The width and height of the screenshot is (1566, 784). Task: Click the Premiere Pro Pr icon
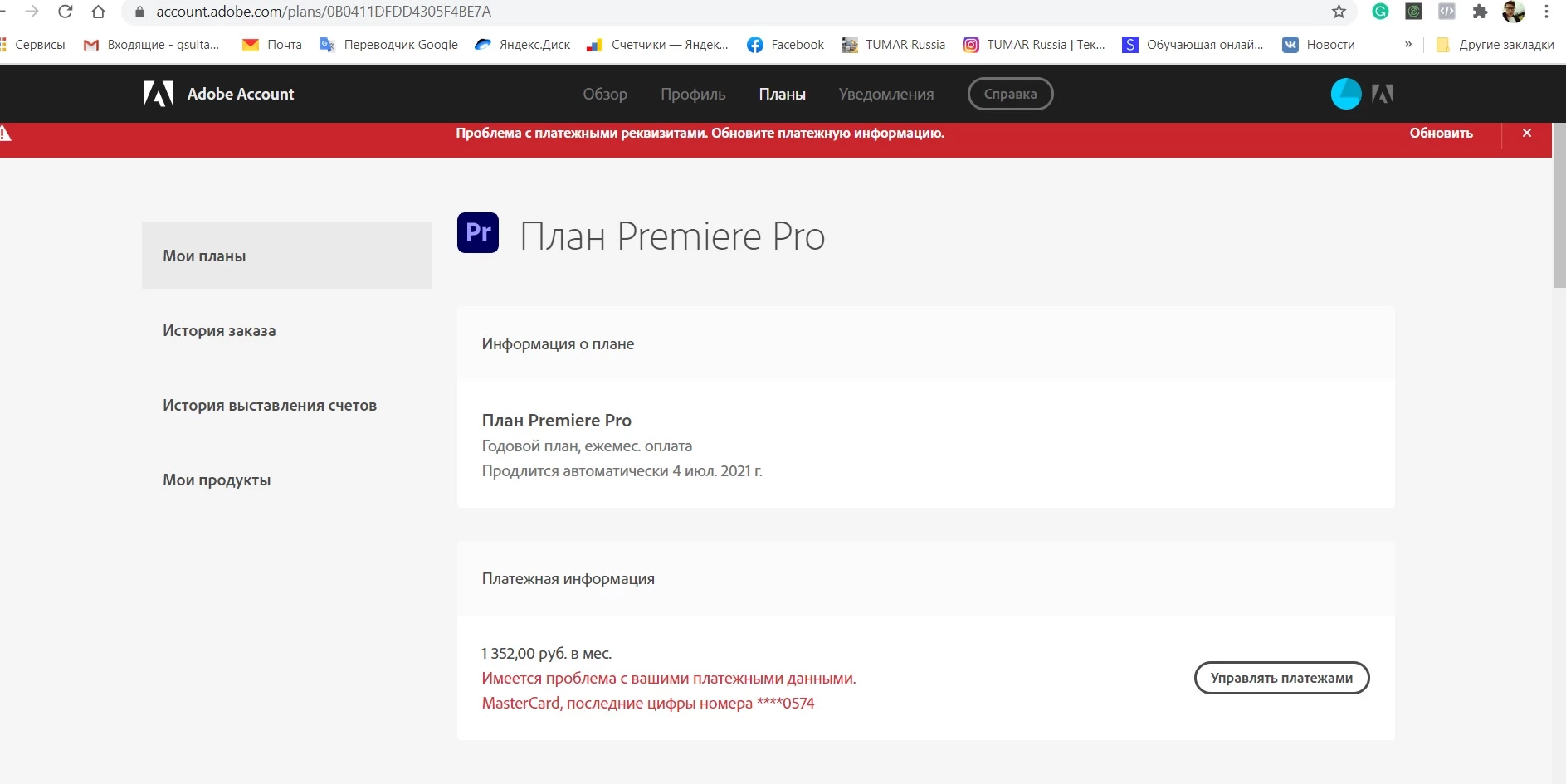[x=478, y=232]
